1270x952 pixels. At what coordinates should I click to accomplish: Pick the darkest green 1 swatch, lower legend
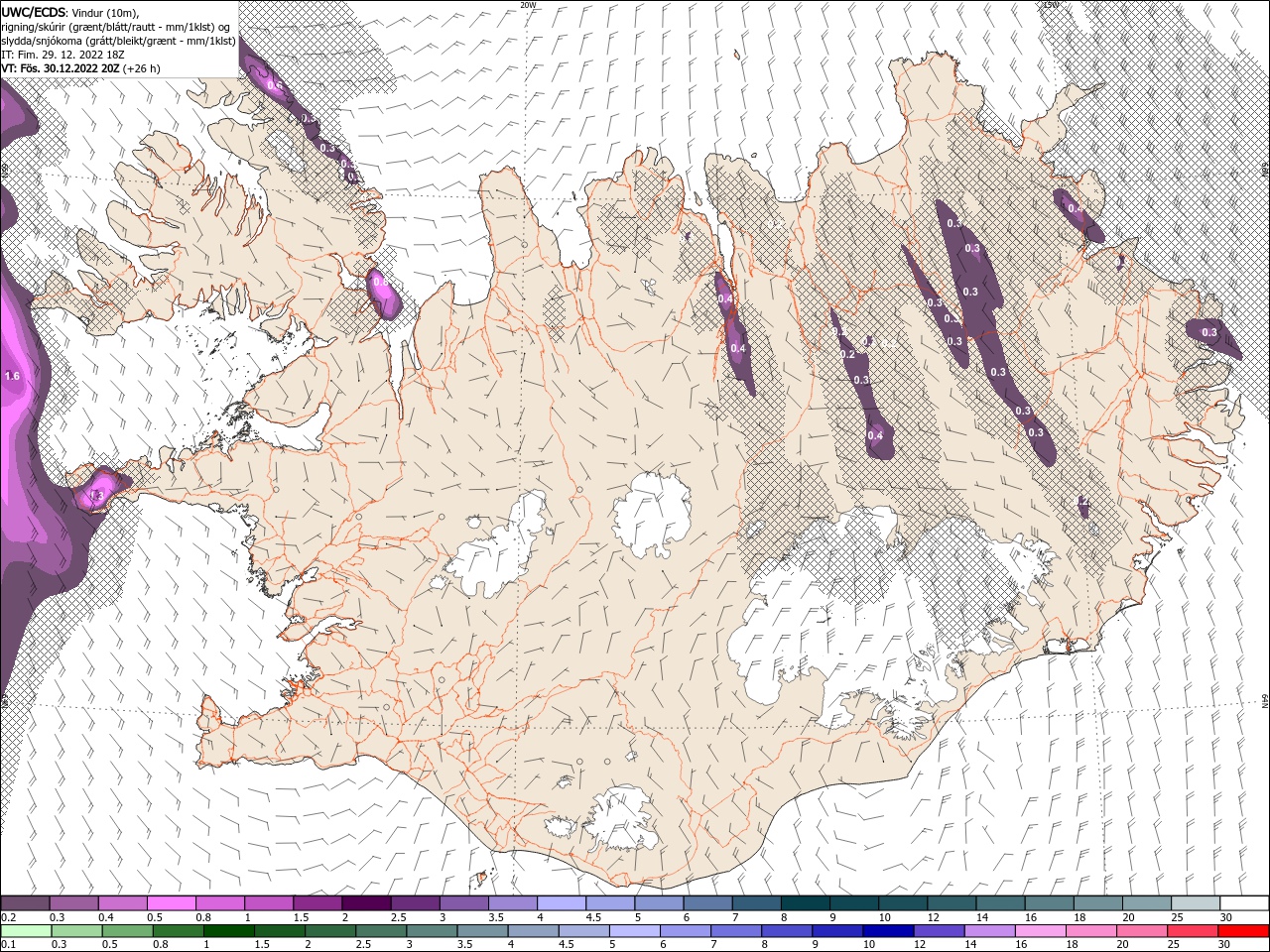(x=228, y=931)
